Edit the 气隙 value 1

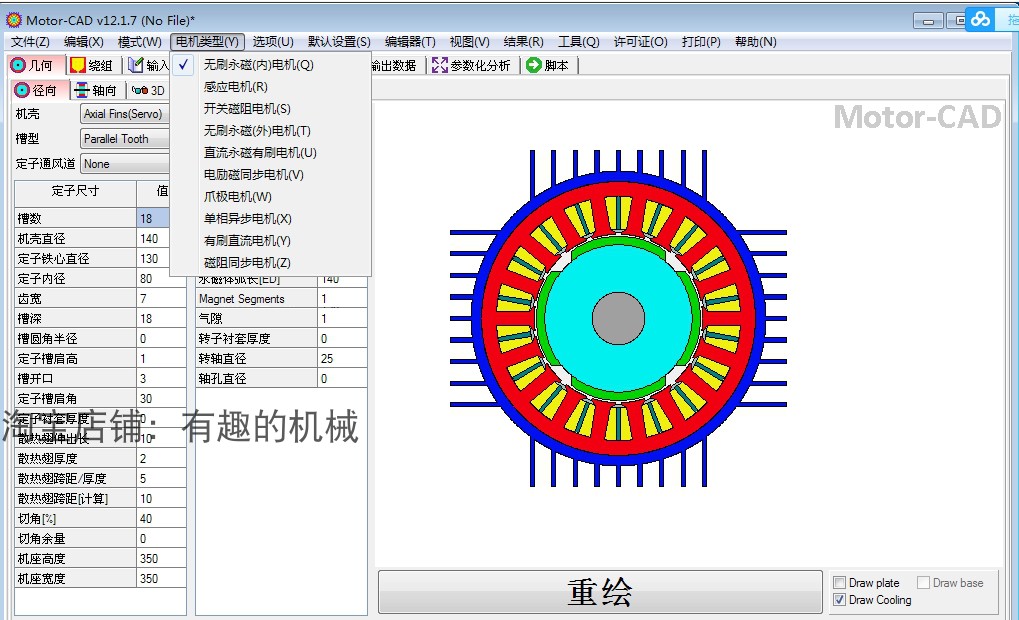click(342, 318)
